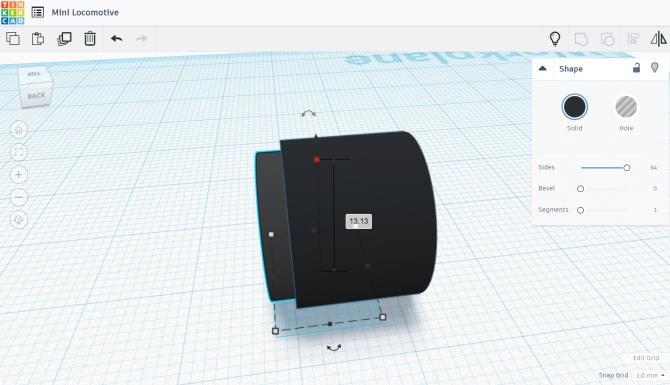
Task: Click the Redo arrow
Action: [141, 39]
